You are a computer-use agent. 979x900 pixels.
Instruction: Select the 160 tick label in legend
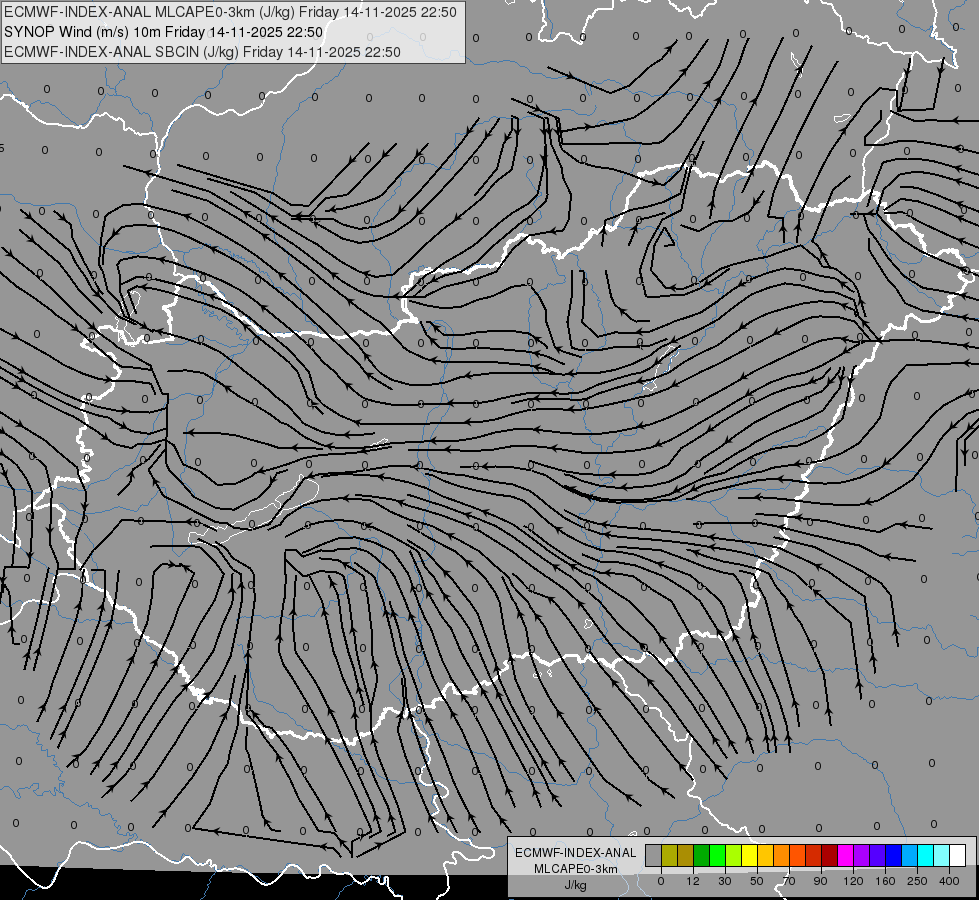(885, 881)
